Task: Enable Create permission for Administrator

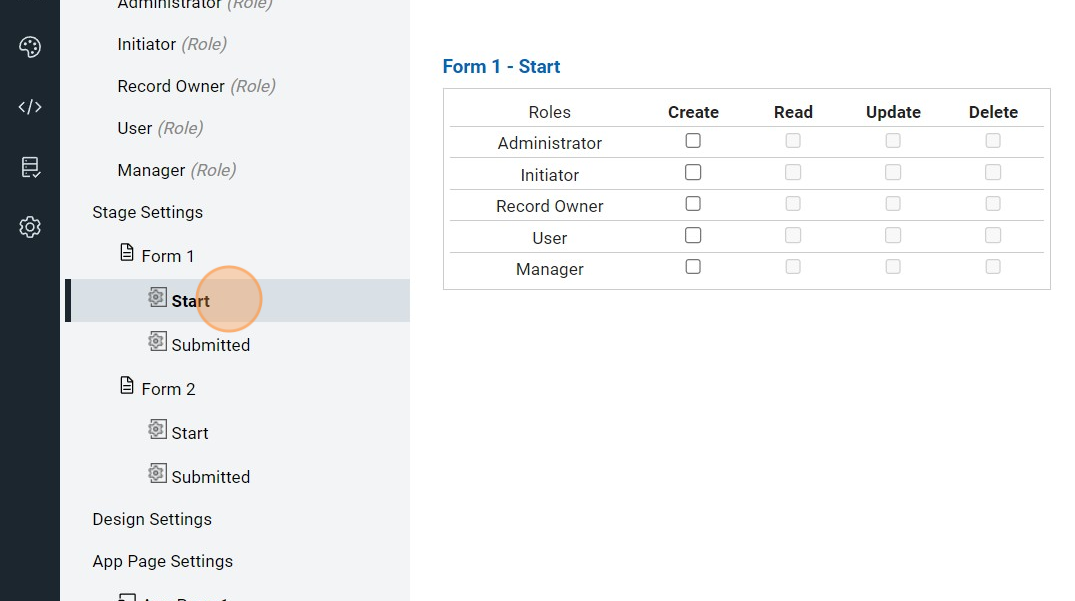Action: pyautogui.click(x=693, y=141)
